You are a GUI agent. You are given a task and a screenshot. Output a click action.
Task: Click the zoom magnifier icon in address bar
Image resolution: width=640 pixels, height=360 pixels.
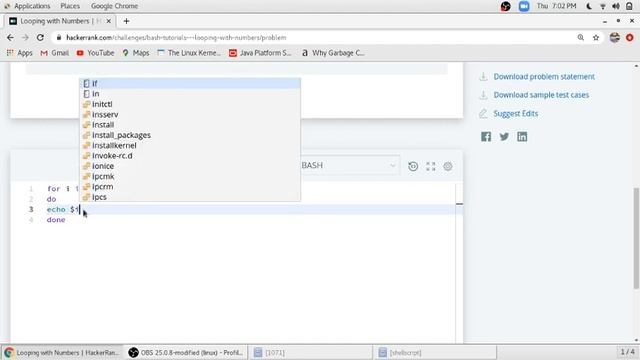pos(580,38)
